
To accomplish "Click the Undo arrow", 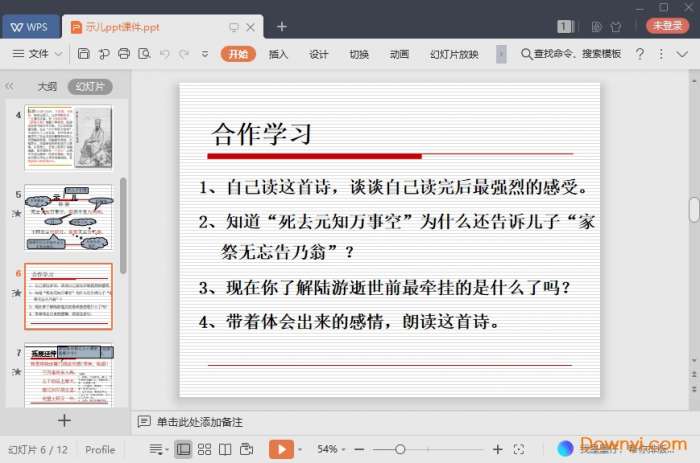I will (165, 54).
